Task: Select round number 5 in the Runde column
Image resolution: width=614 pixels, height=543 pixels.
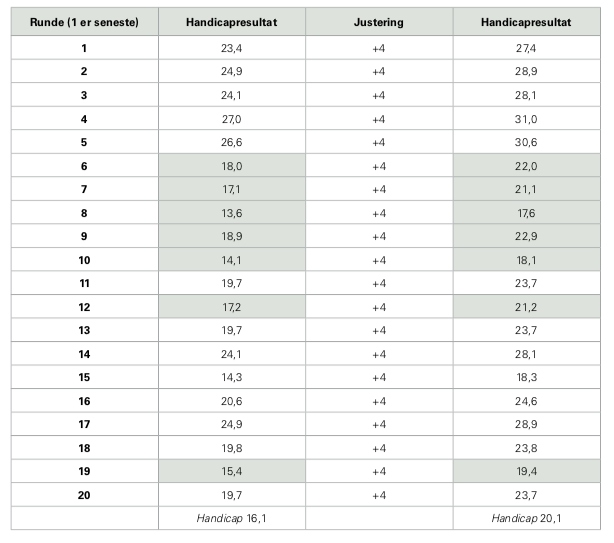Action: point(84,142)
